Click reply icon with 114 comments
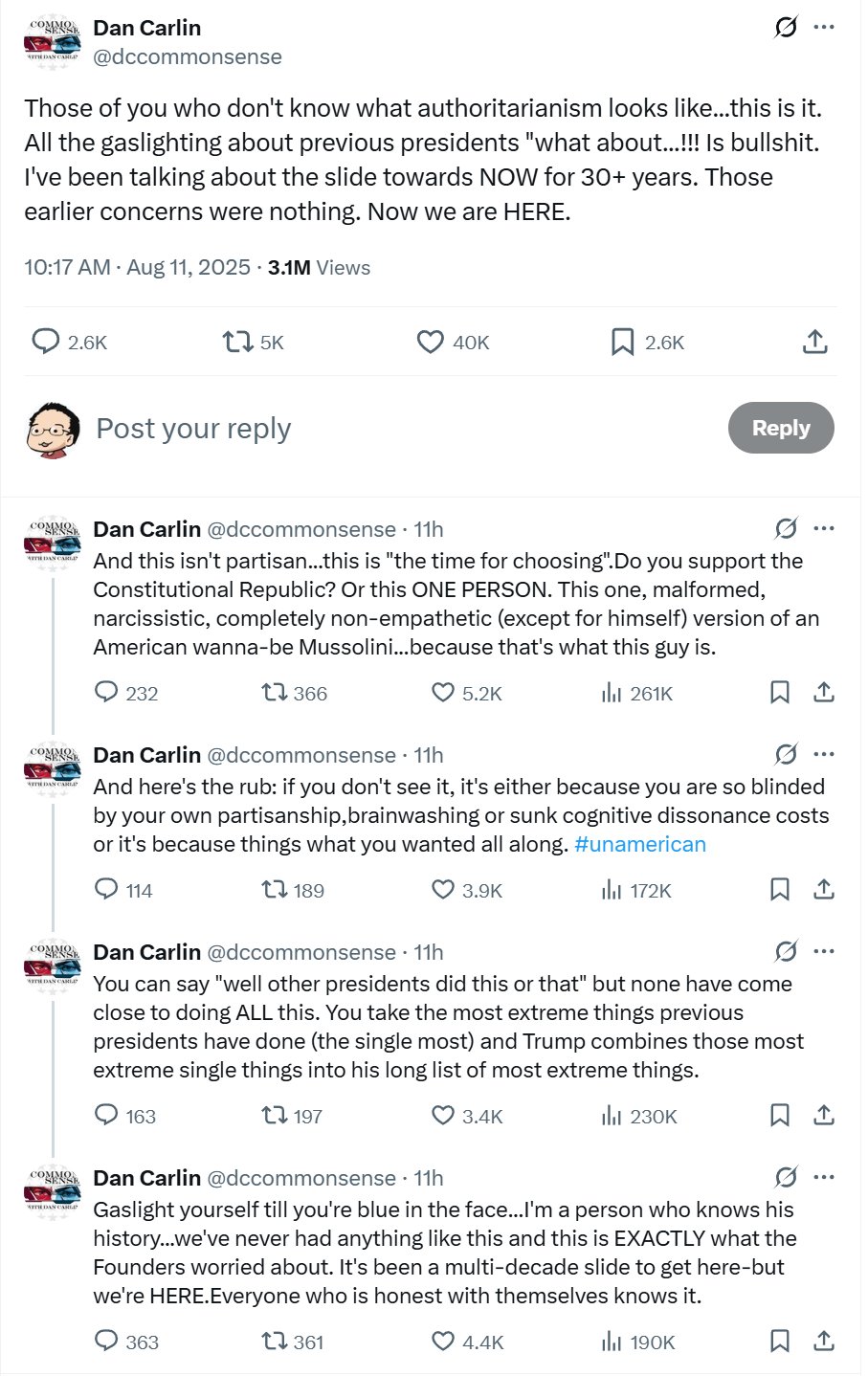The height and width of the screenshot is (1376, 868). 106,890
